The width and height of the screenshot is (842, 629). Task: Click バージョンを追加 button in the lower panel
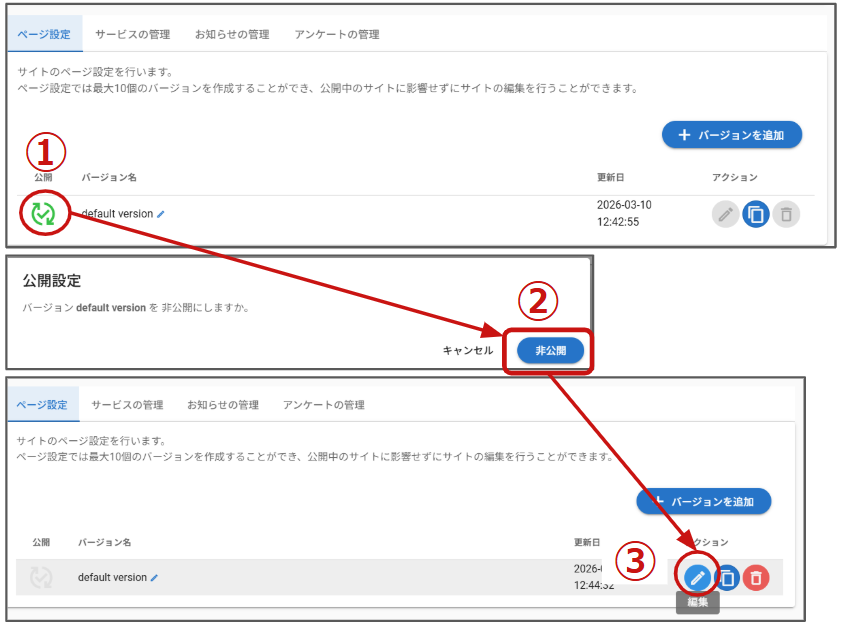703,502
